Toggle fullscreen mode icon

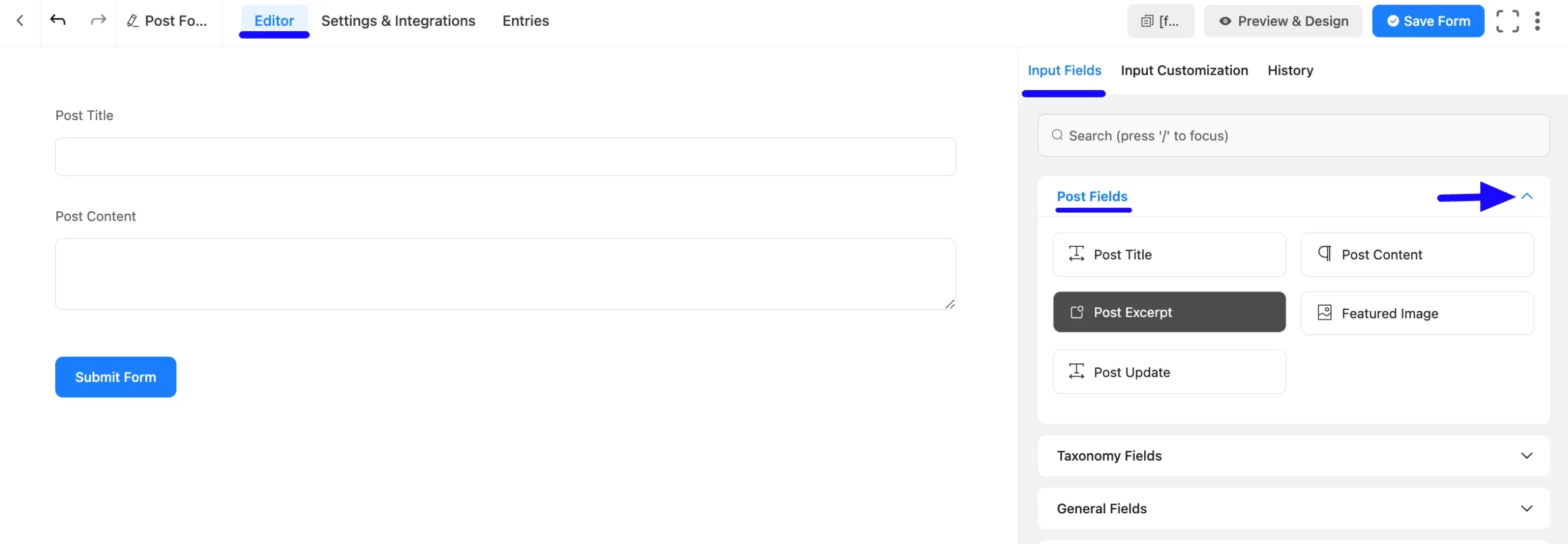pos(1507,21)
